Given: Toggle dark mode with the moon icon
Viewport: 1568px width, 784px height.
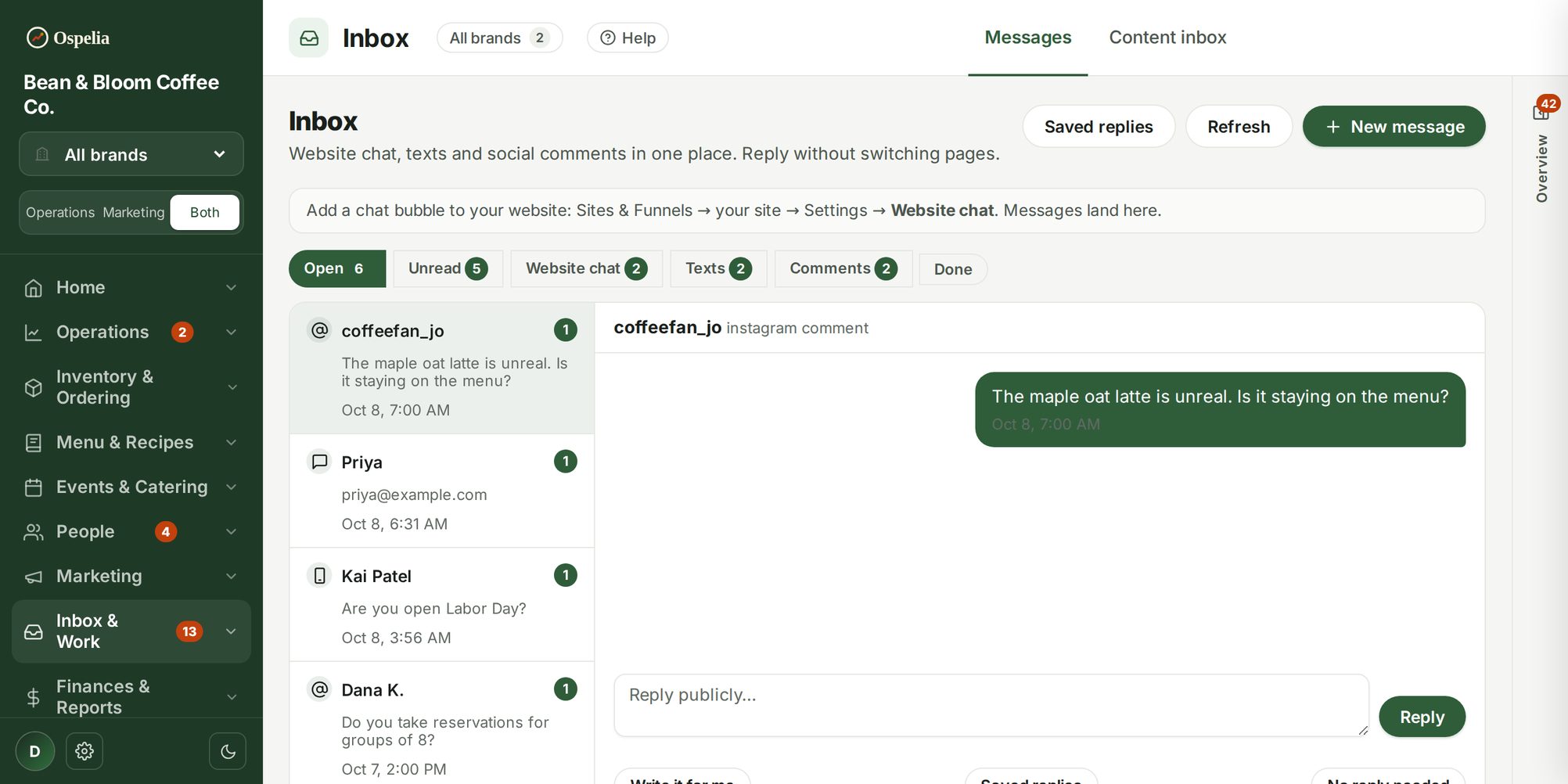Looking at the screenshot, I should click(x=228, y=751).
